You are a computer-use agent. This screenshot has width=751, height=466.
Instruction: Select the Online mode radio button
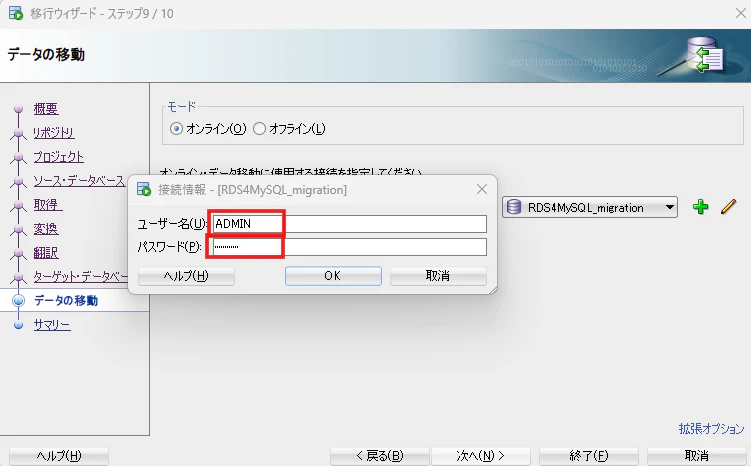(176, 128)
